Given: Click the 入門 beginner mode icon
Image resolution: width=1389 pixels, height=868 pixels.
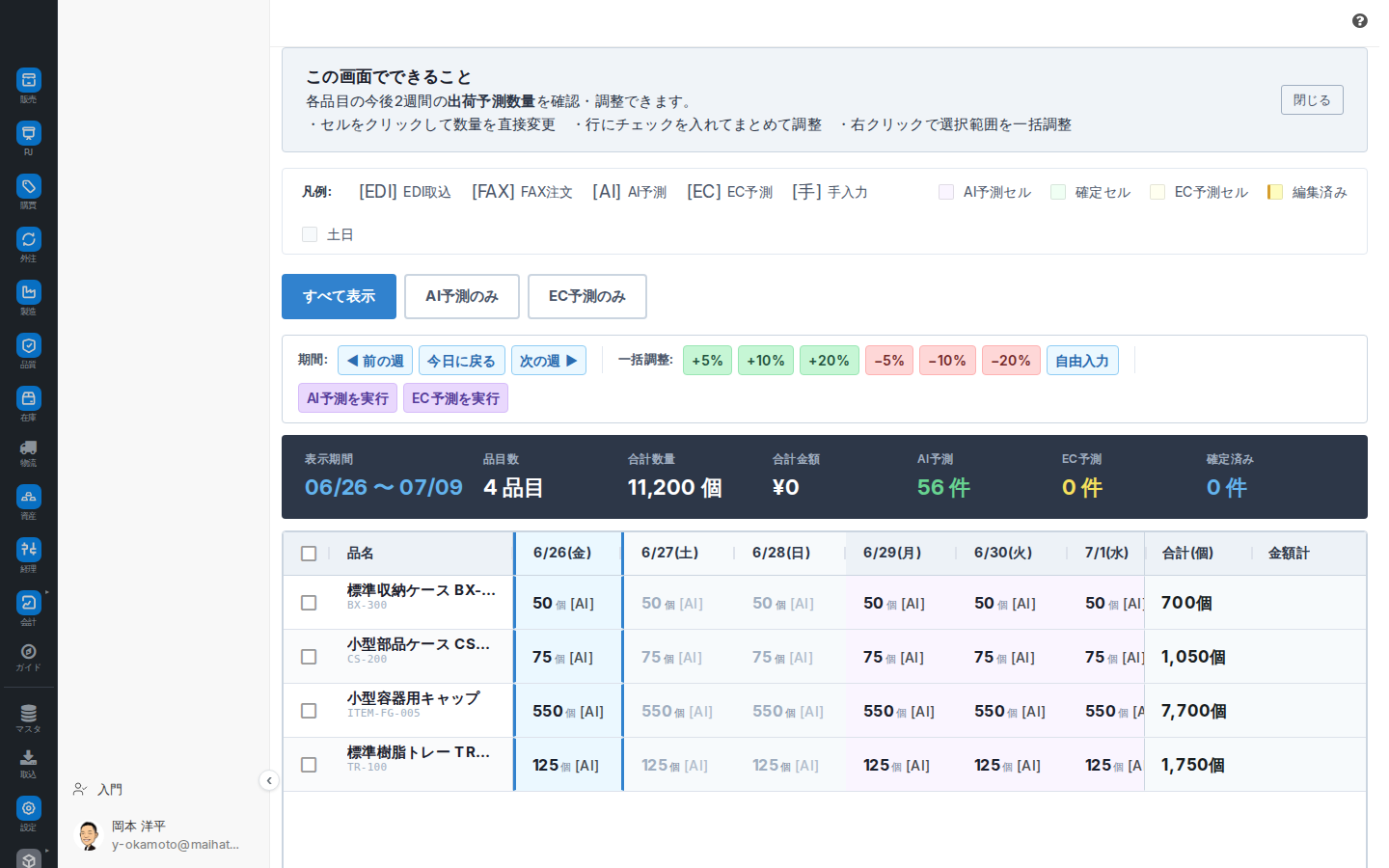Looking at the screenshot, I should pyautogui.click(x=80, y=789).
